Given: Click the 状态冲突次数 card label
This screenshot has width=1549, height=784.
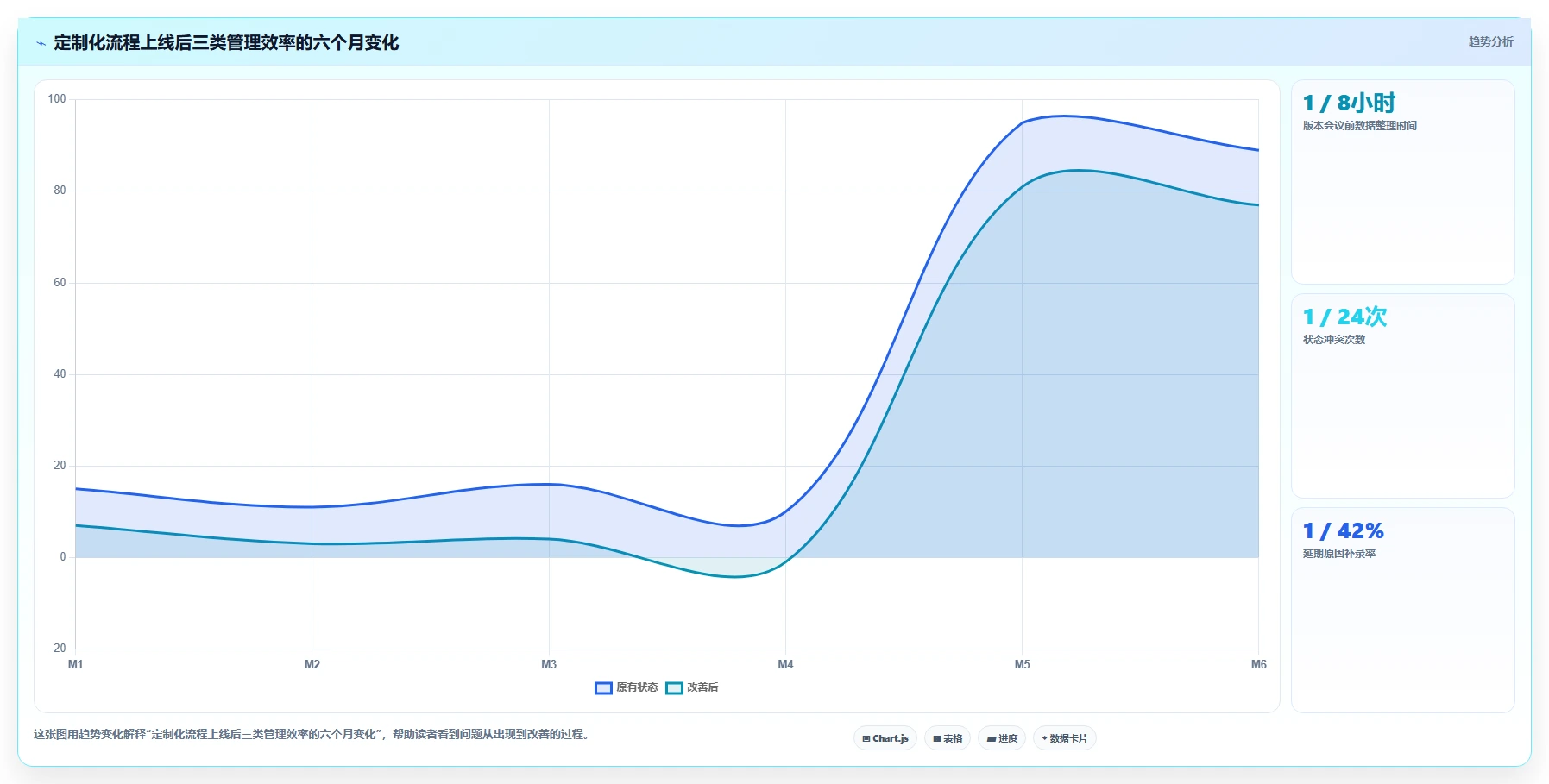Looking at the screenshot, I should 1334,340.
